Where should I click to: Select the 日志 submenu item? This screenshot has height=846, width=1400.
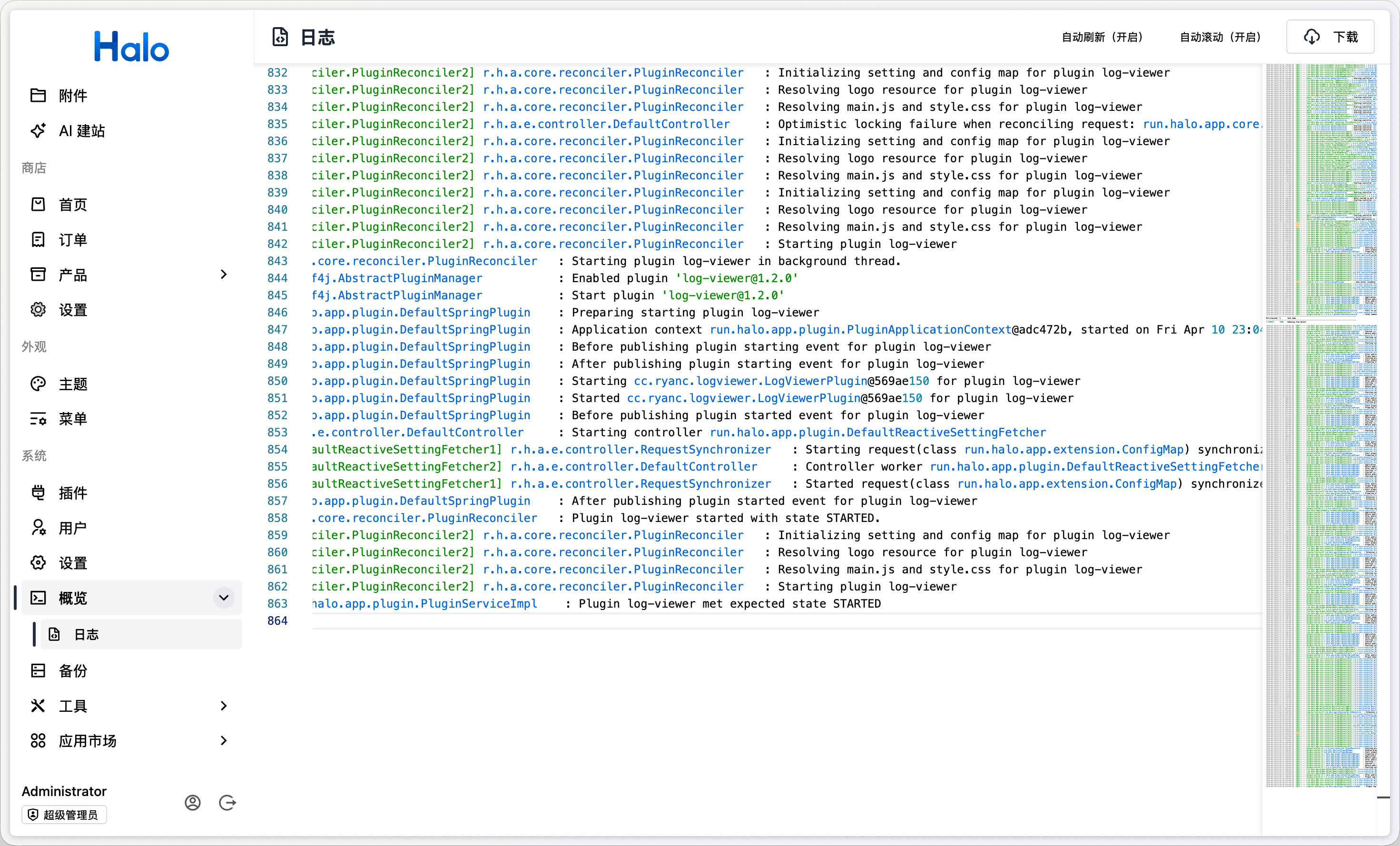point(86,635)
